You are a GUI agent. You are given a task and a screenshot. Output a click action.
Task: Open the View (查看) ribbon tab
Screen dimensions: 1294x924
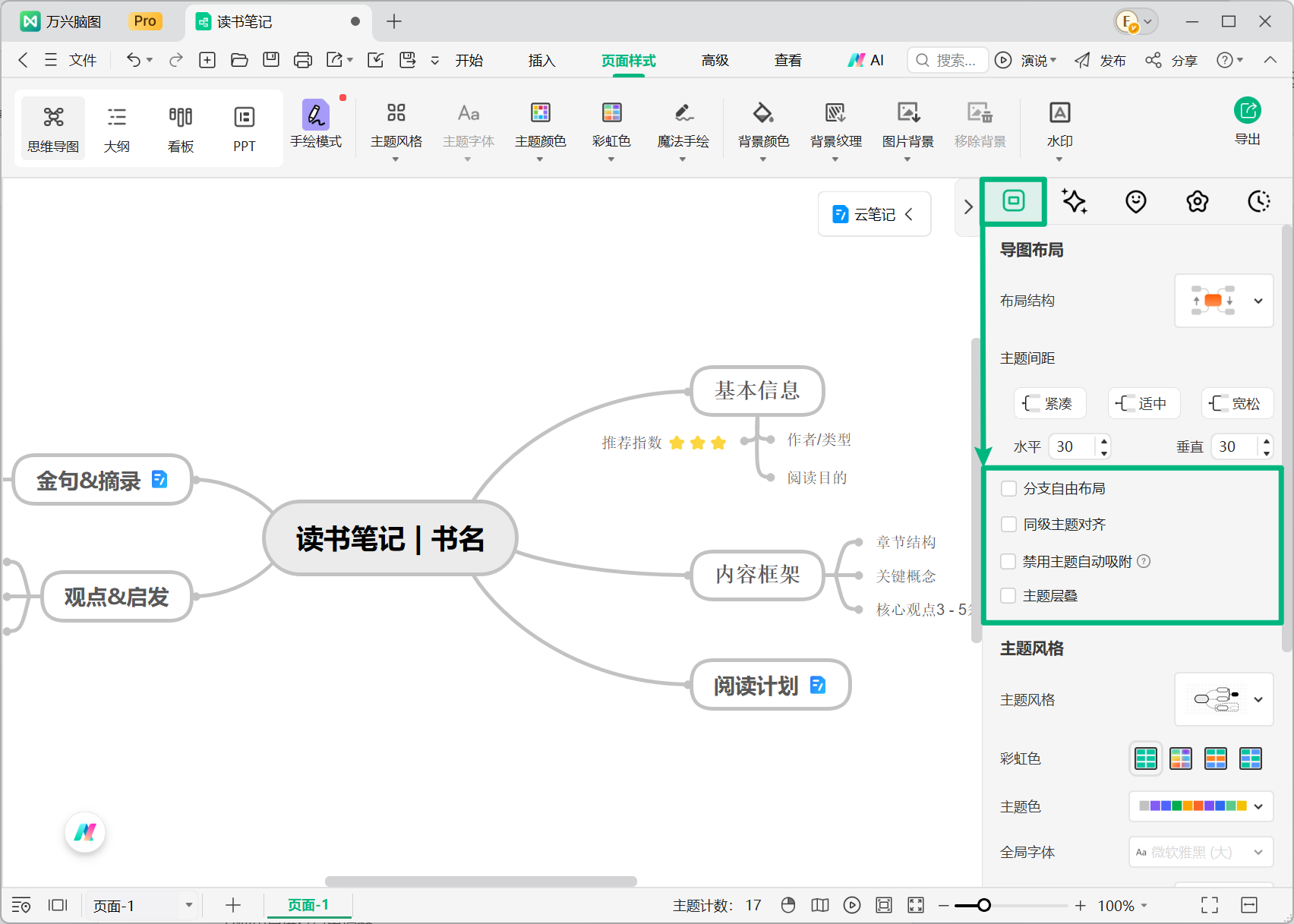click(788, 60)
